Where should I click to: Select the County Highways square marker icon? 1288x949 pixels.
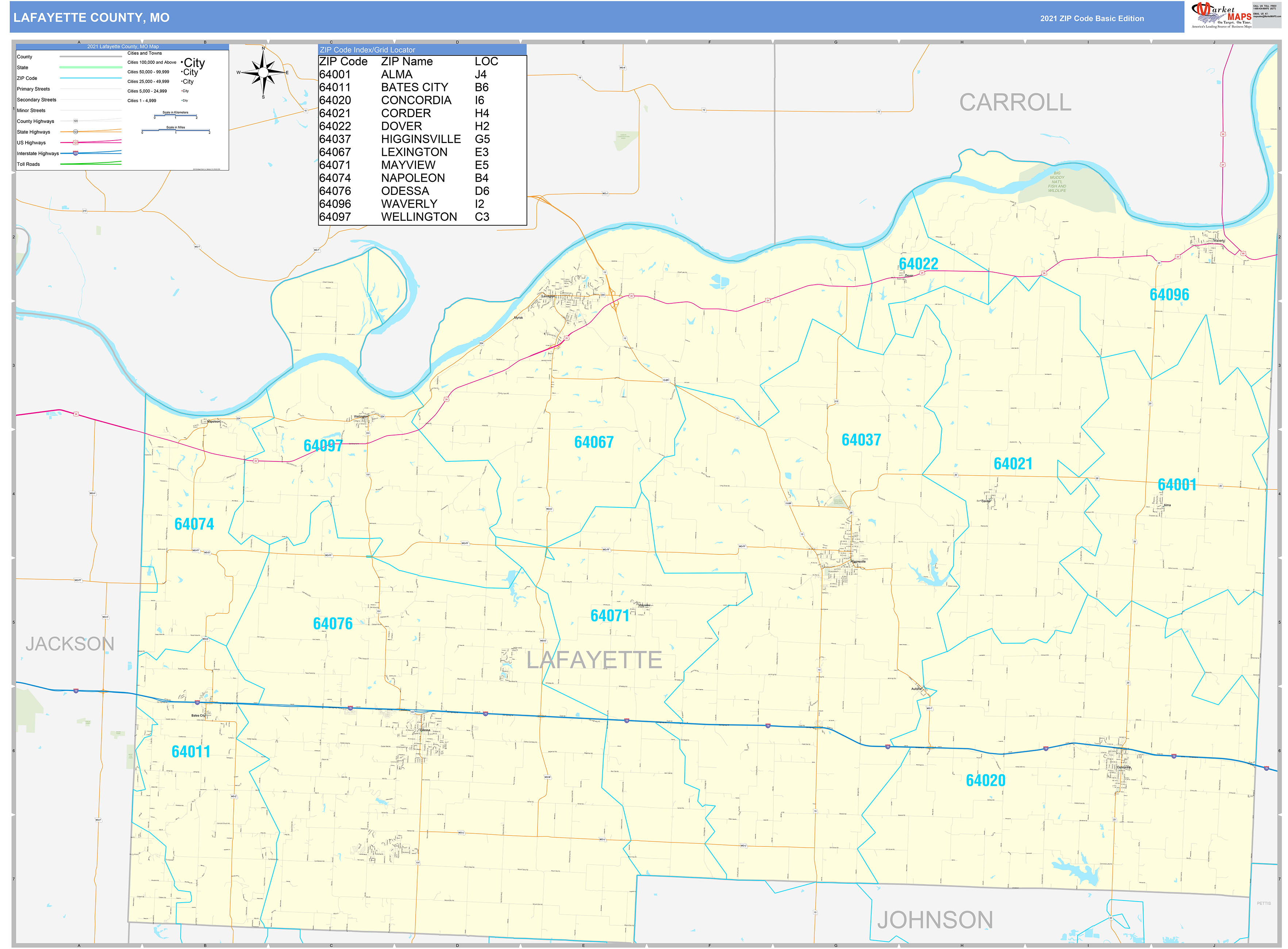(x=76, y=121)
